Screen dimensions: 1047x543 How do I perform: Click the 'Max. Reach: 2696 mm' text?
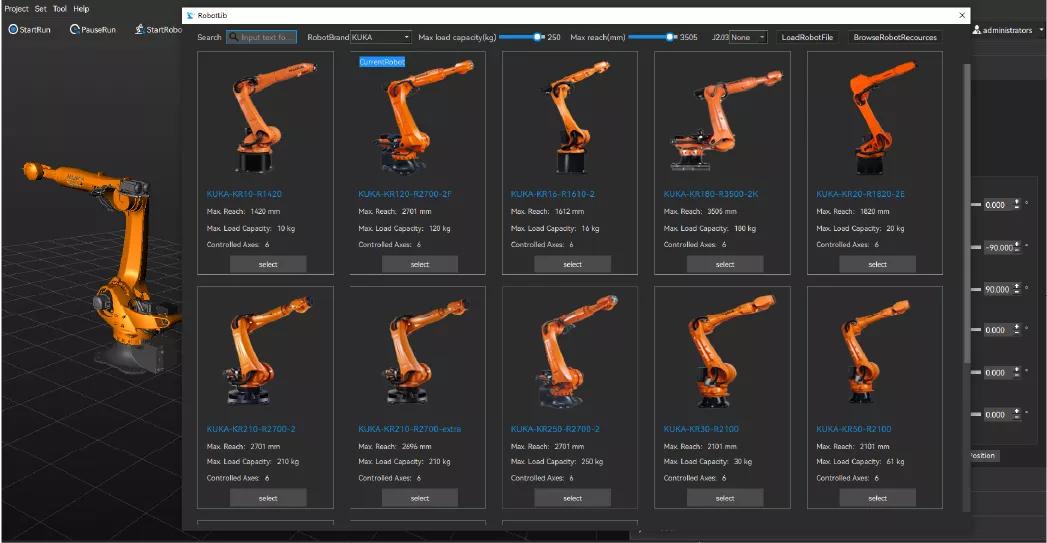tap(395, 446)
